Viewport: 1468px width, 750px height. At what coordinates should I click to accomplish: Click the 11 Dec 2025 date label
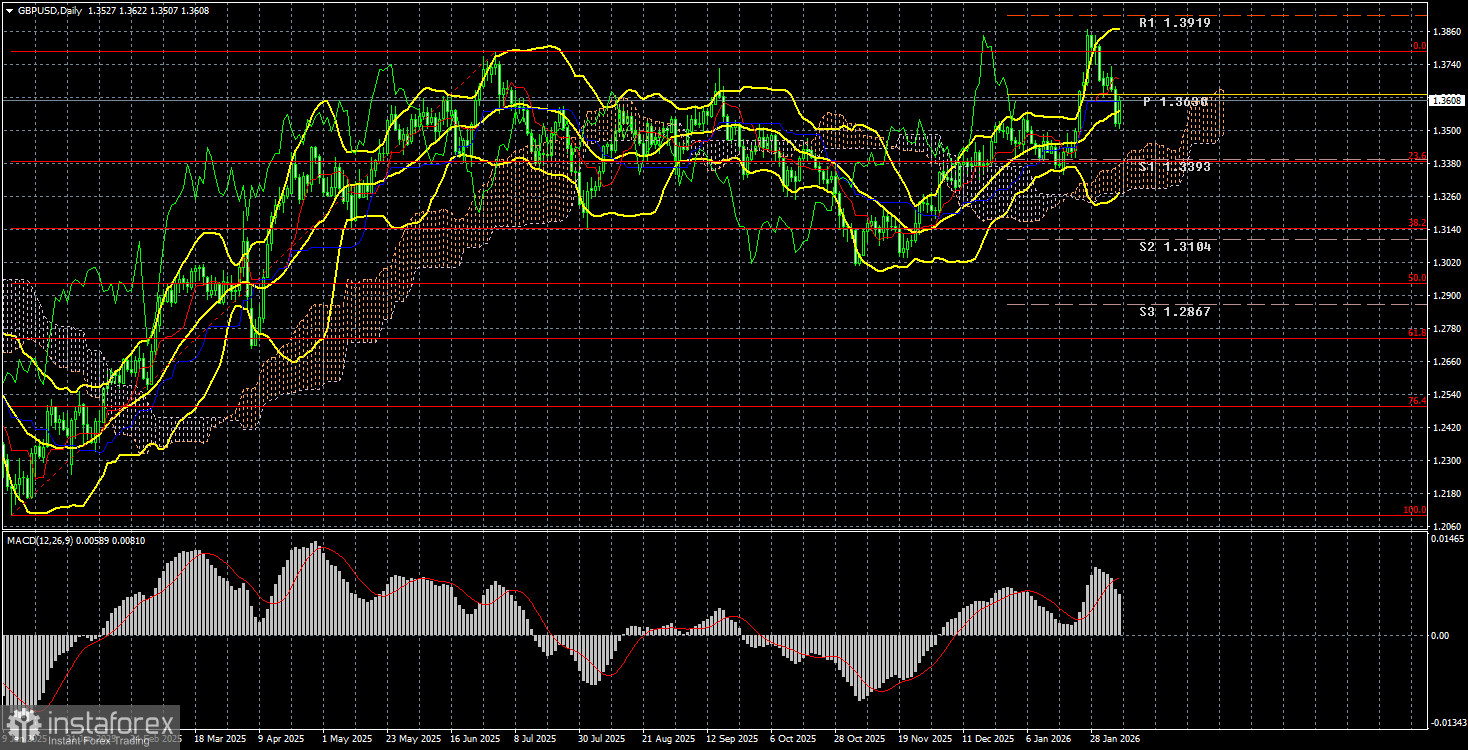[x=987, y=739]
